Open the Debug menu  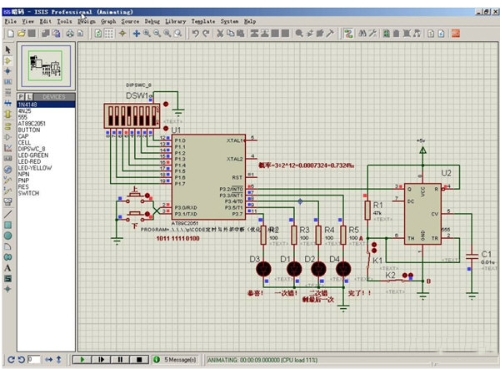point(152,21)
